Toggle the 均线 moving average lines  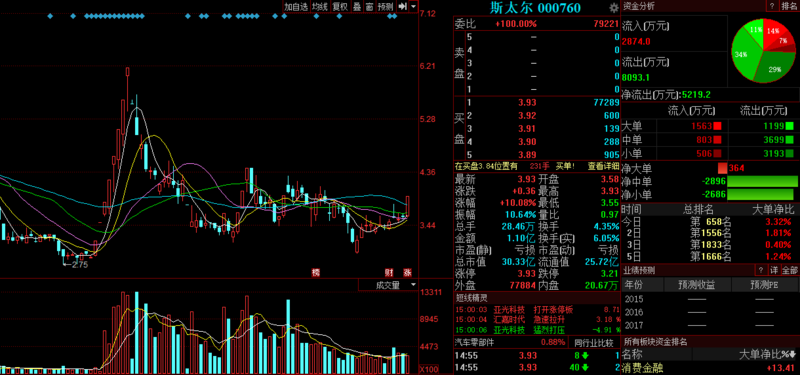pos(320,7)
